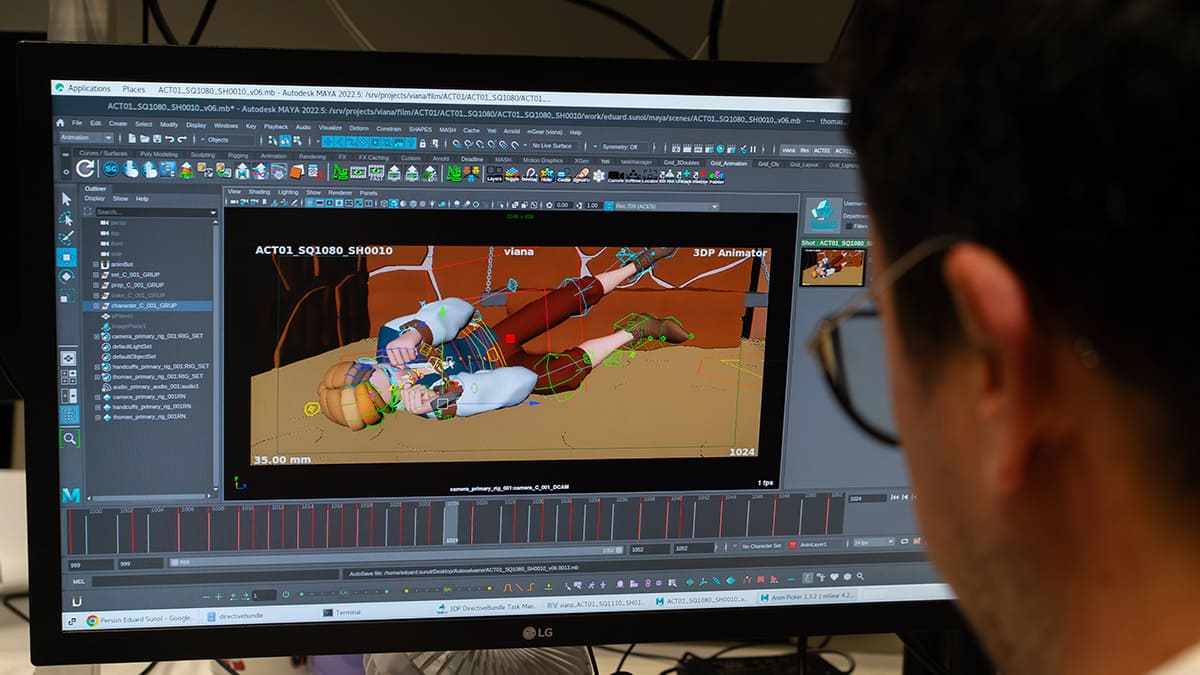This screenshot has width=1200, height=675.
Task: Open the Anim Picker taskbar button
Action: pyautogui.click(x=808, y=596)
